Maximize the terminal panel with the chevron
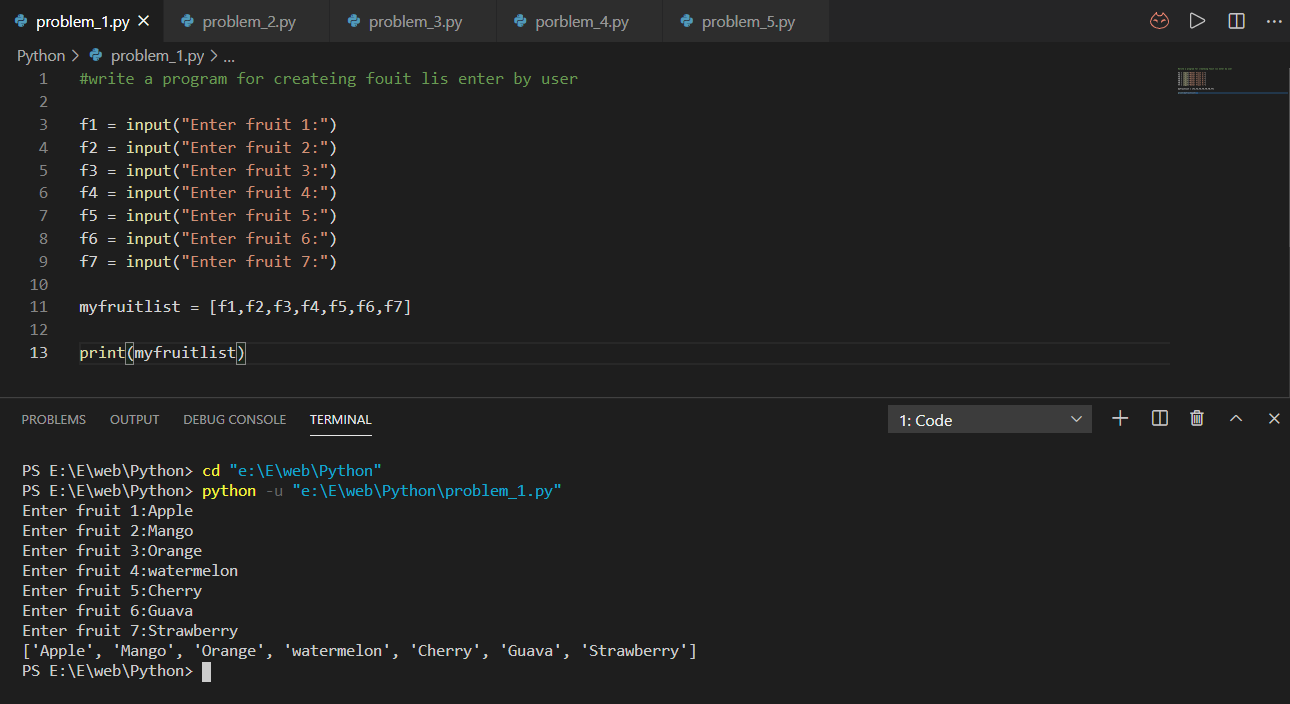 point(1236,419)
